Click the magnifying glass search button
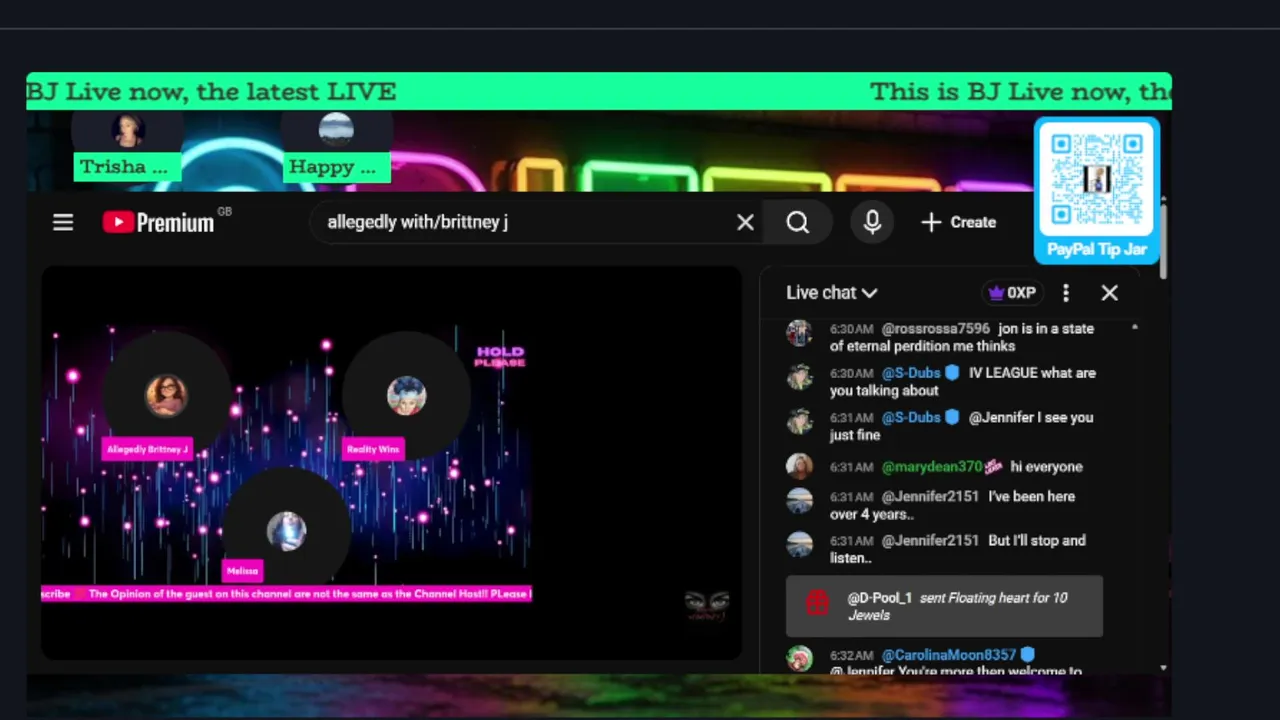This screenshot has width=1280, height=720. (797, 222)
